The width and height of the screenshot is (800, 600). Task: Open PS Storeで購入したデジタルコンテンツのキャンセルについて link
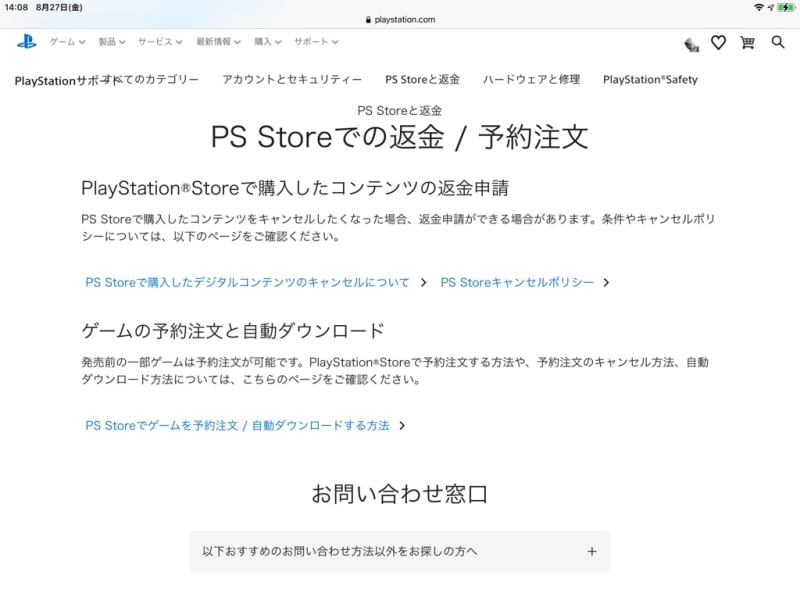click(247, 282)
